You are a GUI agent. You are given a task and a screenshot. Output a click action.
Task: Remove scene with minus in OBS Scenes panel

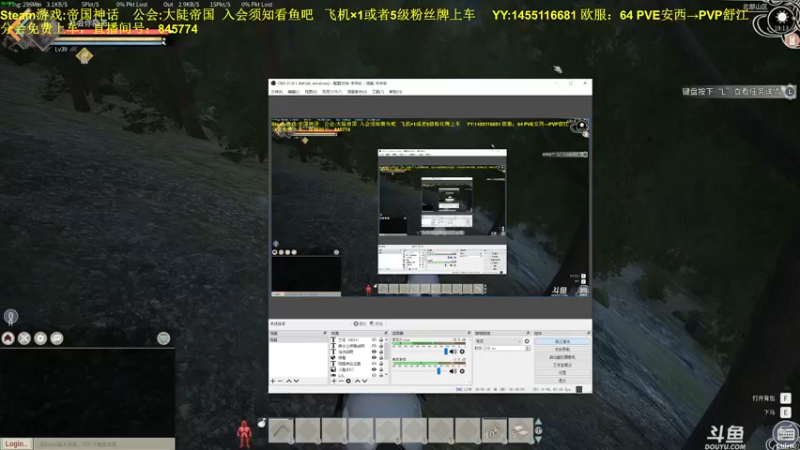pos(280,381)
